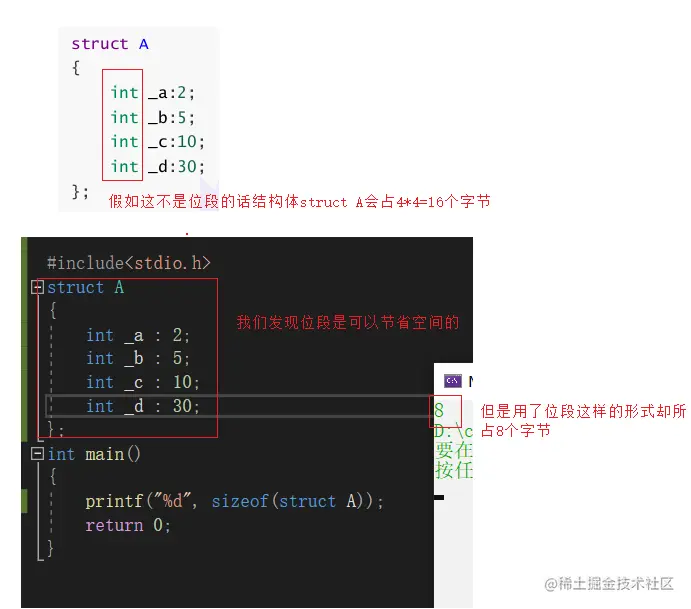691x609 pixels.
Task: Click int _b : 5 in the dark editor
Action: (x=138, y=358)
